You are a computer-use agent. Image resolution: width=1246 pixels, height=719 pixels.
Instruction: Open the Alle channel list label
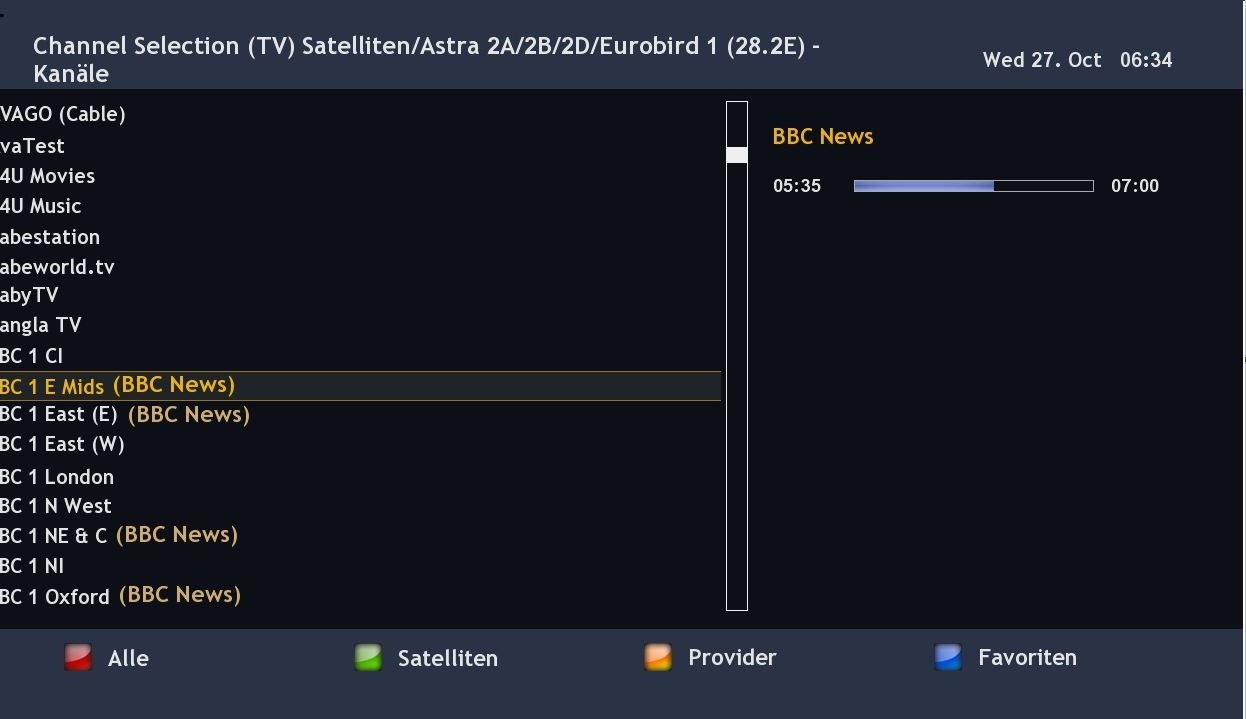[128, 658]
